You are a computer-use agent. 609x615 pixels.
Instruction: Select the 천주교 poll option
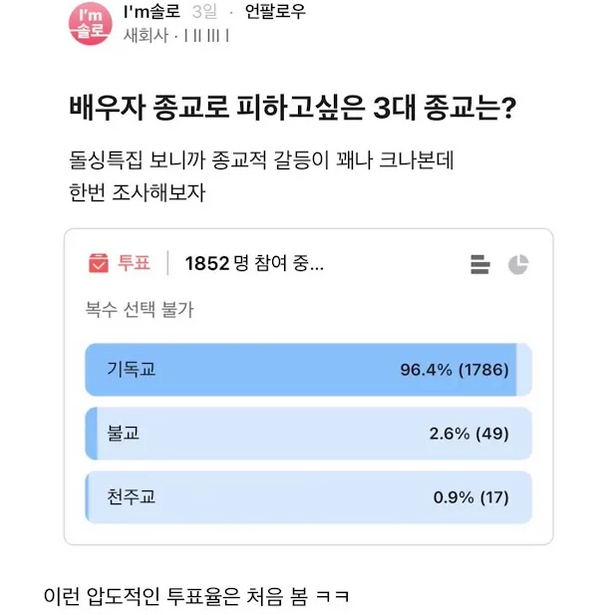132,497
